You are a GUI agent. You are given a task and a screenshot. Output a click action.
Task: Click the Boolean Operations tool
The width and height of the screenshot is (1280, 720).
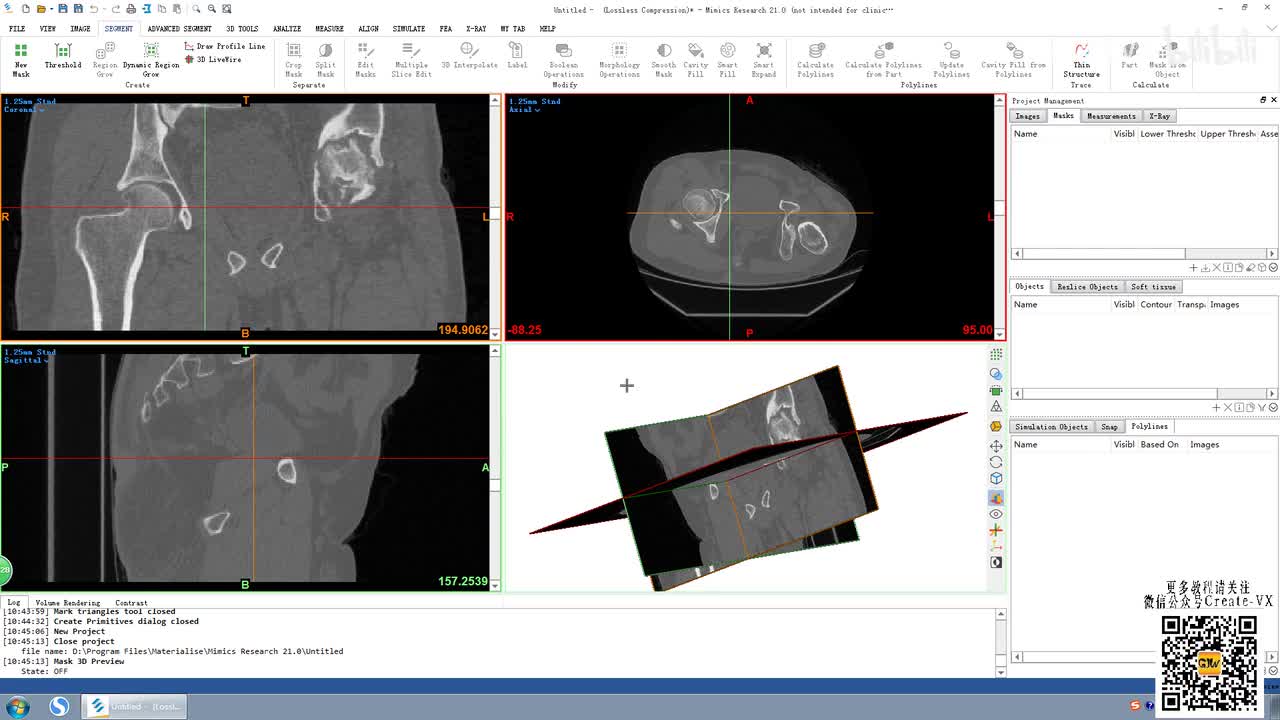point(563,59)
